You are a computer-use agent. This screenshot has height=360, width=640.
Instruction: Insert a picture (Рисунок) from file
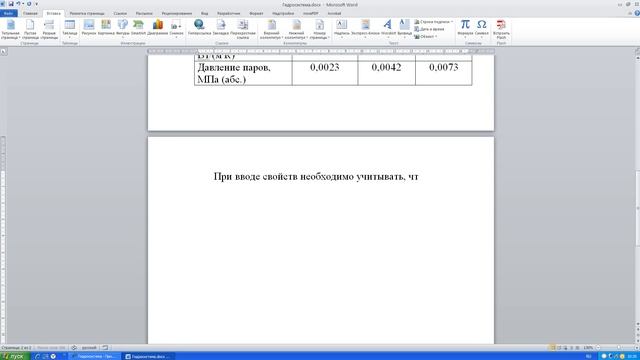pos(89,28)
